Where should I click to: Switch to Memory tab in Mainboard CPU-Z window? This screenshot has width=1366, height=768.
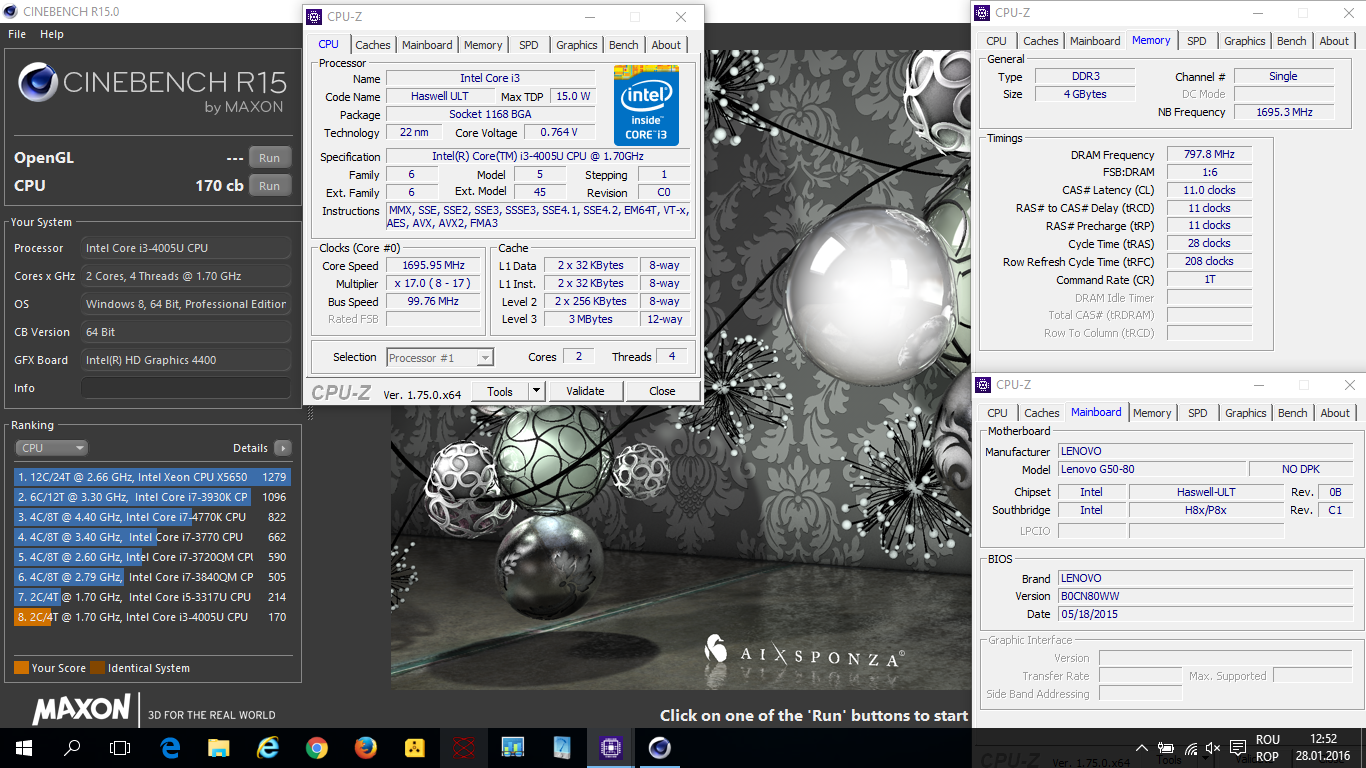(1152, 413)
